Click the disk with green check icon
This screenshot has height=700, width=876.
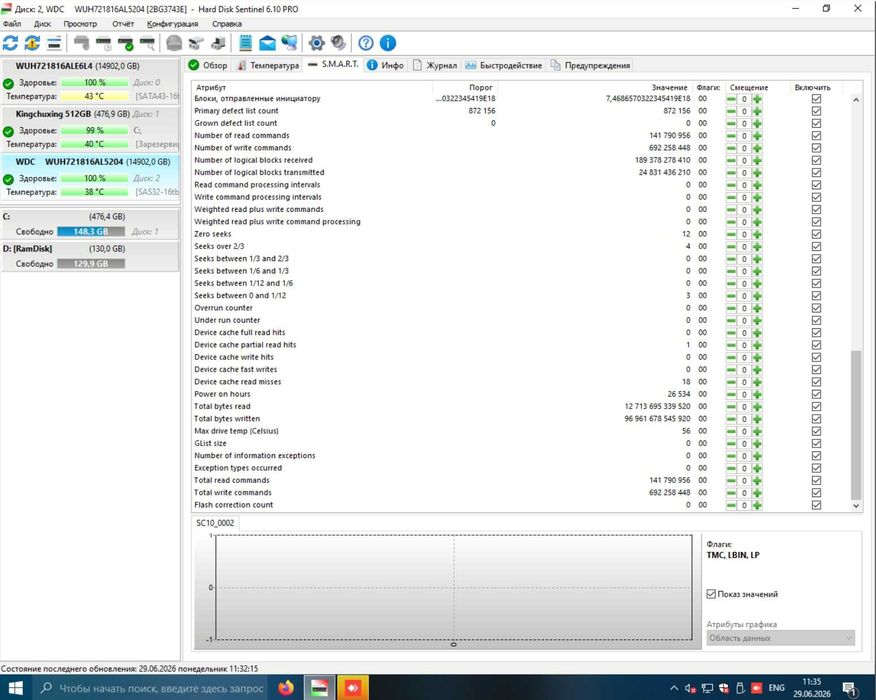coord(126,43)
